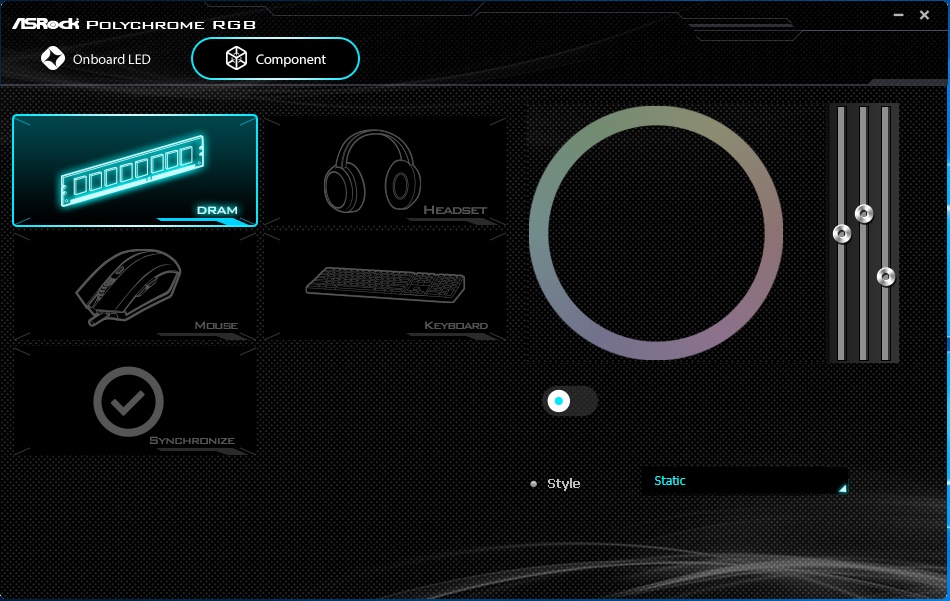Open the Style dropdown showing Static
The width and height of the screenshot is (950, 601).
click(745, 481)
